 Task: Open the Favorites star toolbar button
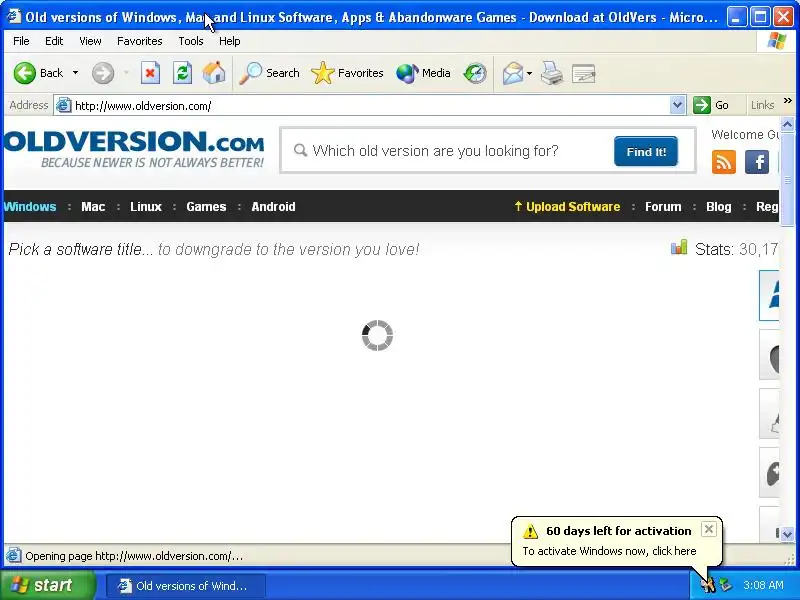(347, 73)
